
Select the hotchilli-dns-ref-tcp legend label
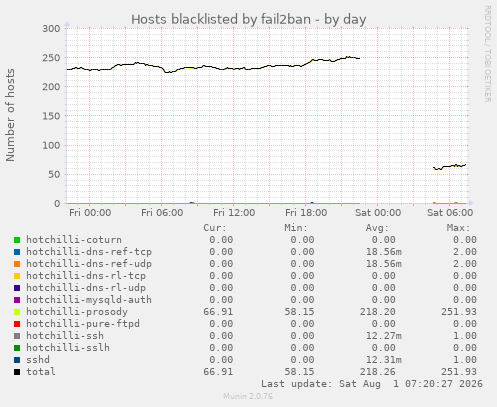click(89, 252)
